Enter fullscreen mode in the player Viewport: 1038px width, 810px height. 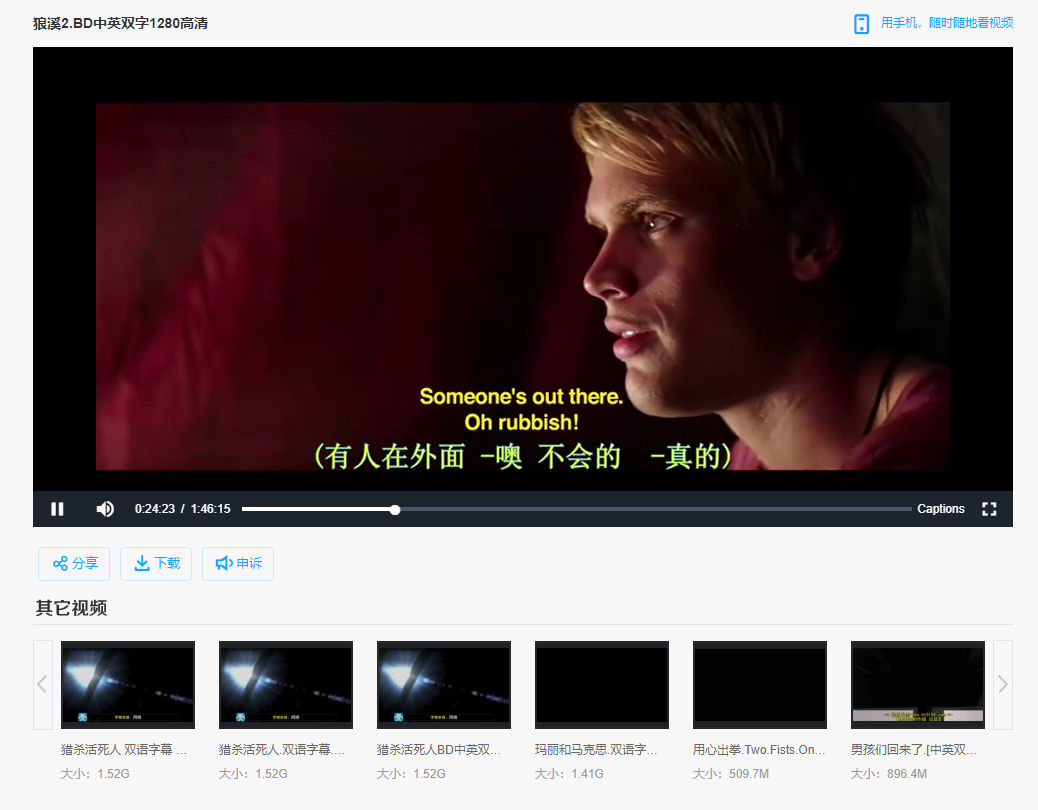click(989, 509)
